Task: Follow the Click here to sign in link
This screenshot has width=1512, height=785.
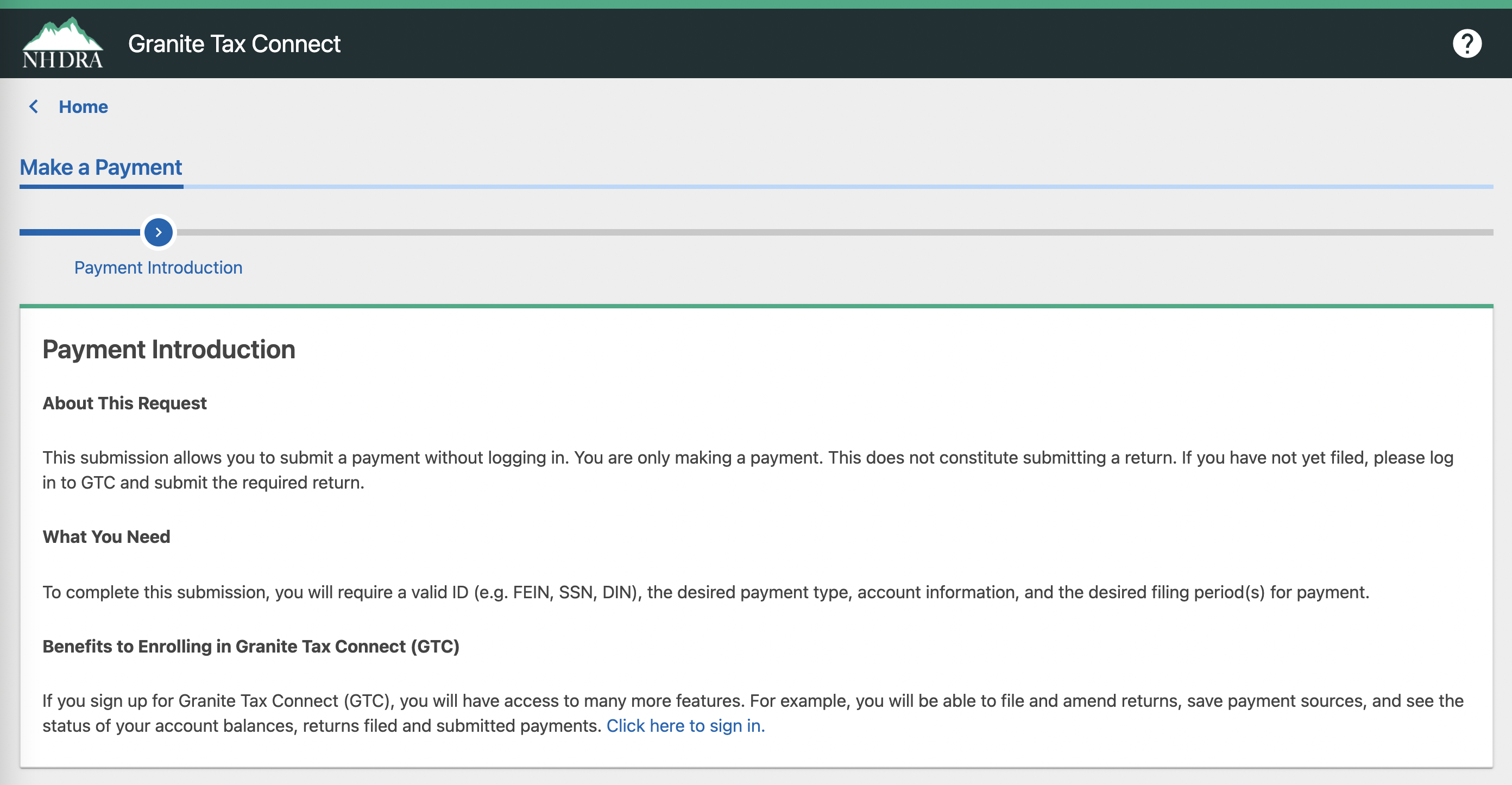Action: 685,726
